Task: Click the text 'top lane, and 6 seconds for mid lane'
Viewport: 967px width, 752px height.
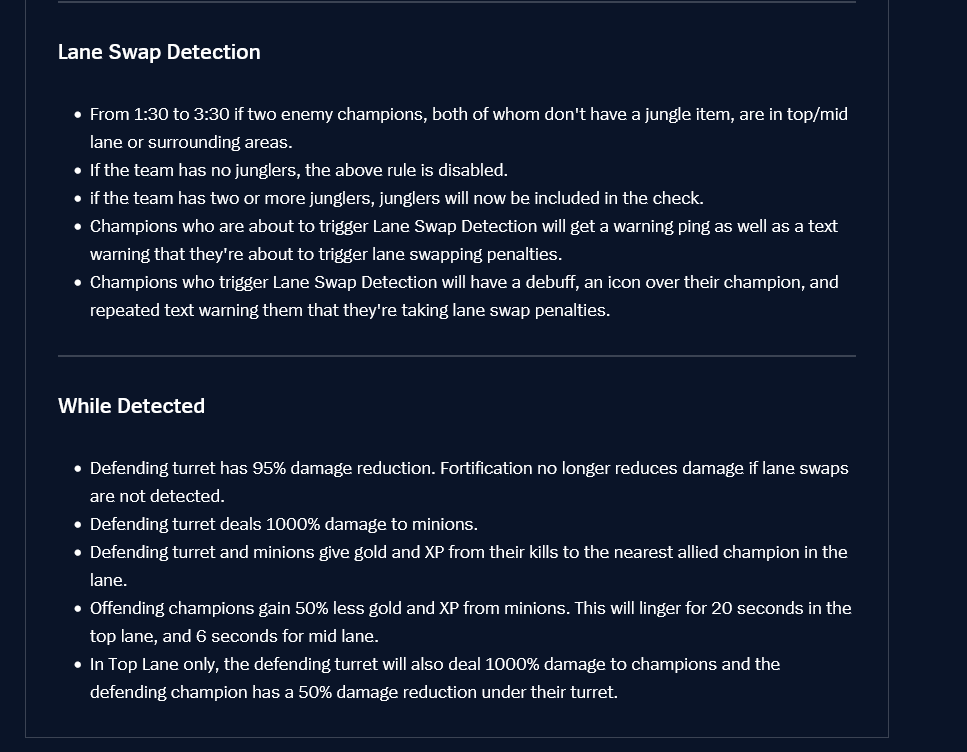Action: click(x=233, y=636)
